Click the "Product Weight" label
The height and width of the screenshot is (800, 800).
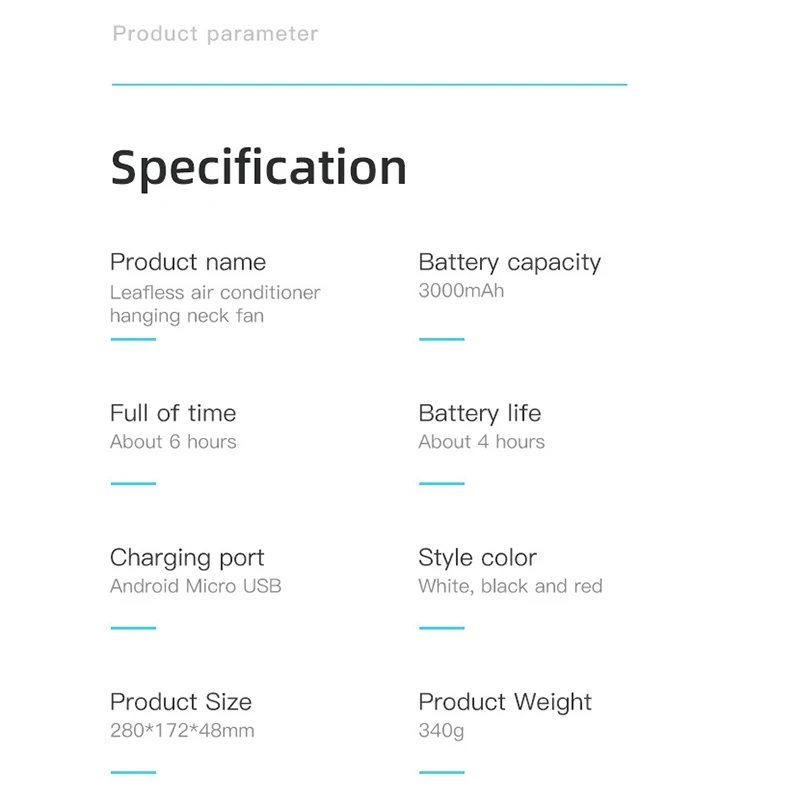[x=505, y=702]
